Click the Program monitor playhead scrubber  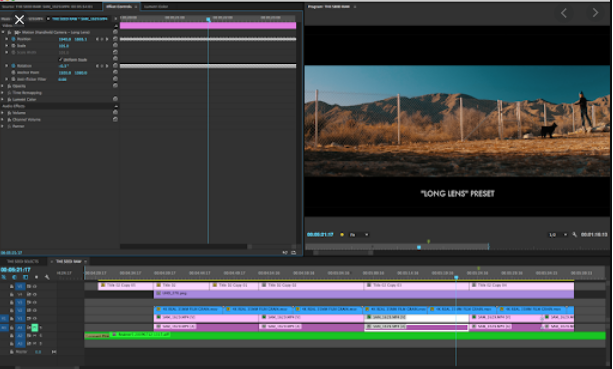tap(419, 247)
